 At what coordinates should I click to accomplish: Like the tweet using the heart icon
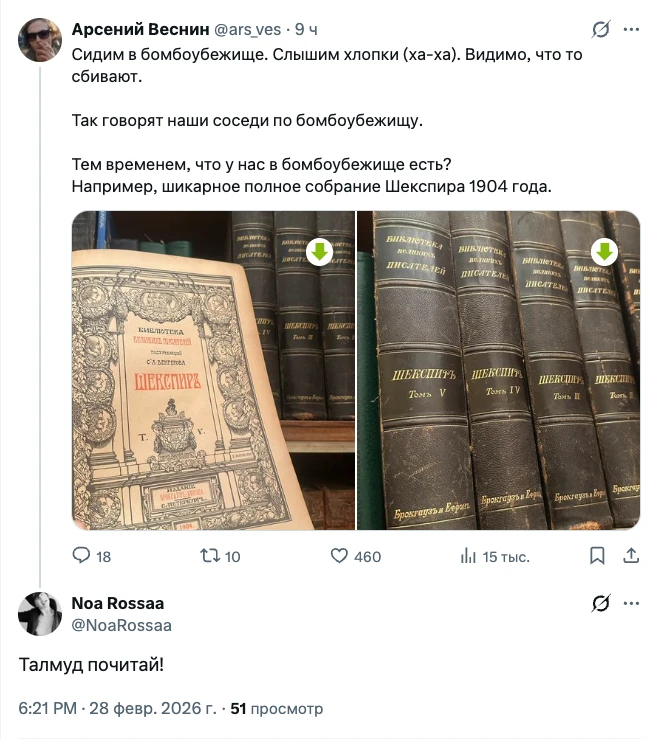coord(339,556)
